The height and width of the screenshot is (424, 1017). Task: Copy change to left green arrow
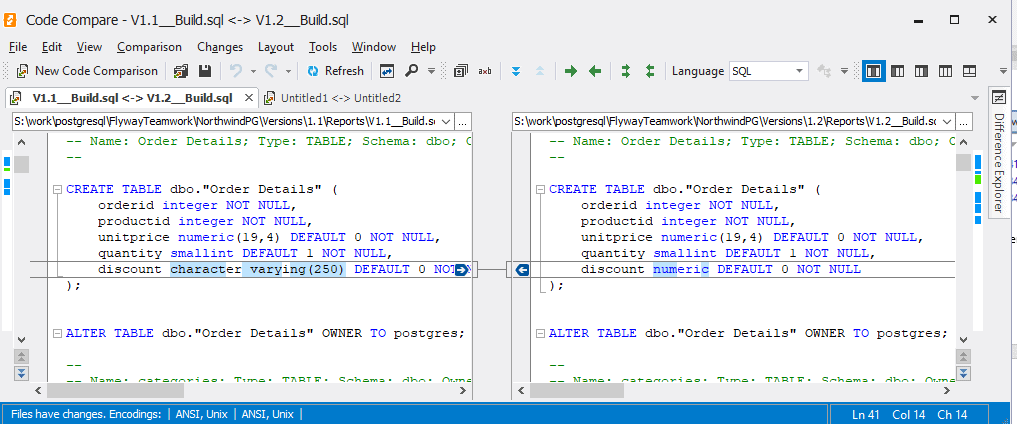(595, 71)
